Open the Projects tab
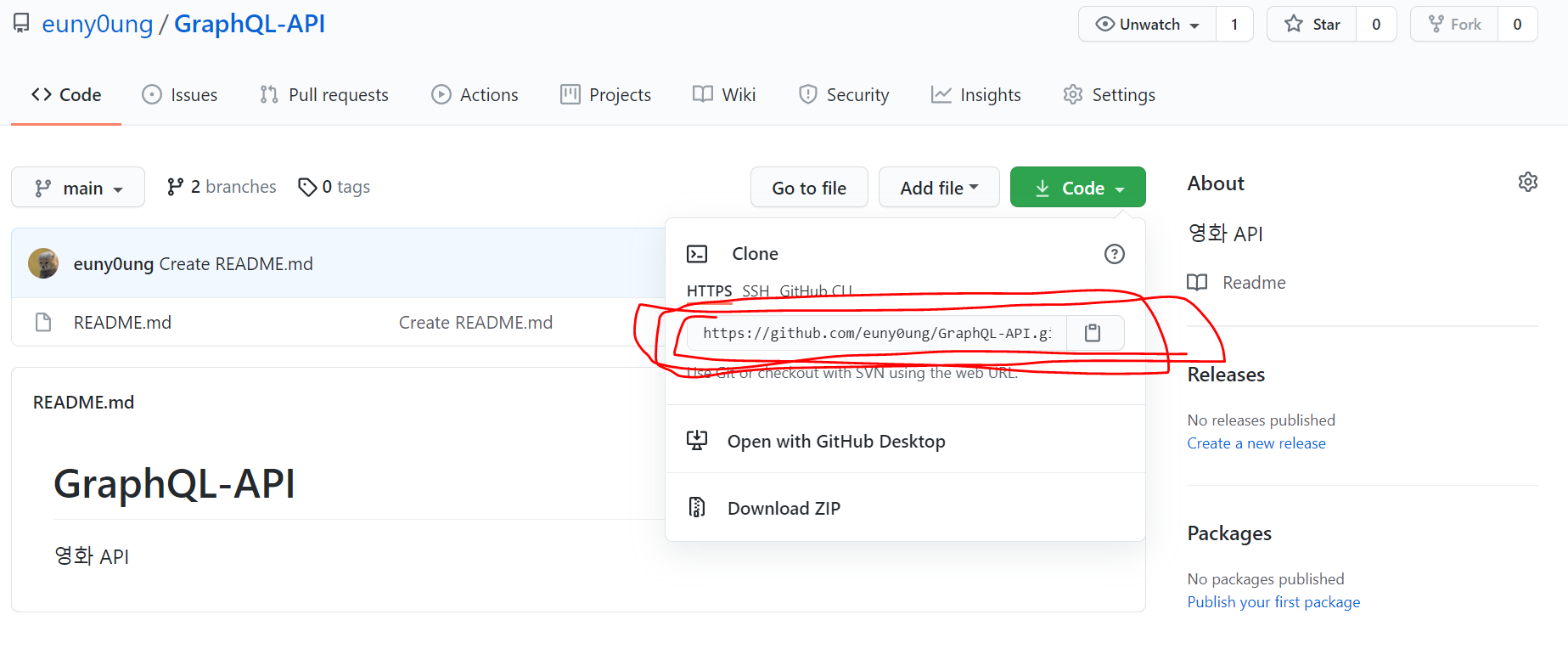This screenshot has height=654, width=1568. point(605,95)
